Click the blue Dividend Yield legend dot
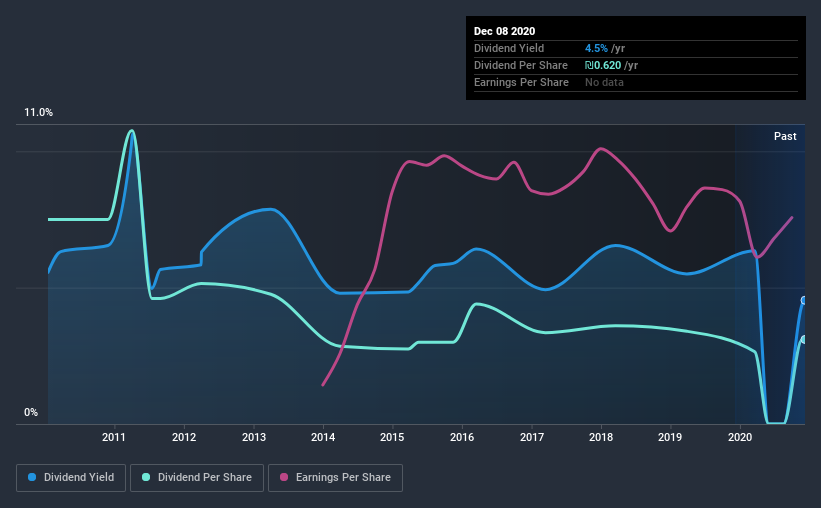Image resolution: width=821 pixels, height=508 pixels. point(32,477)
